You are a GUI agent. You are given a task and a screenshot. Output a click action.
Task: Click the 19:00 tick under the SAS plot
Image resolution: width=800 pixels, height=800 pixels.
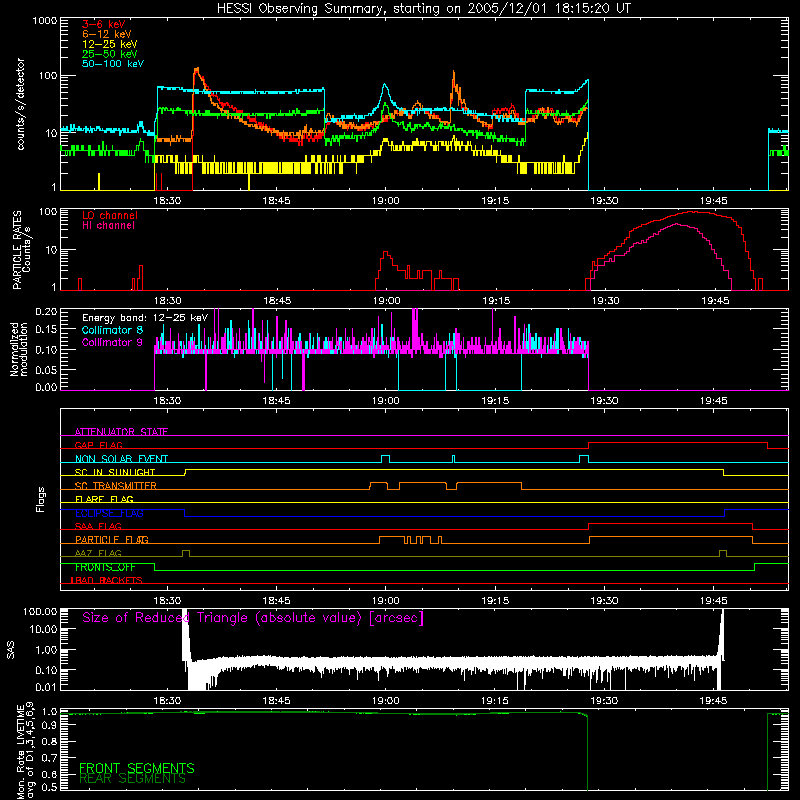[385, 701]
